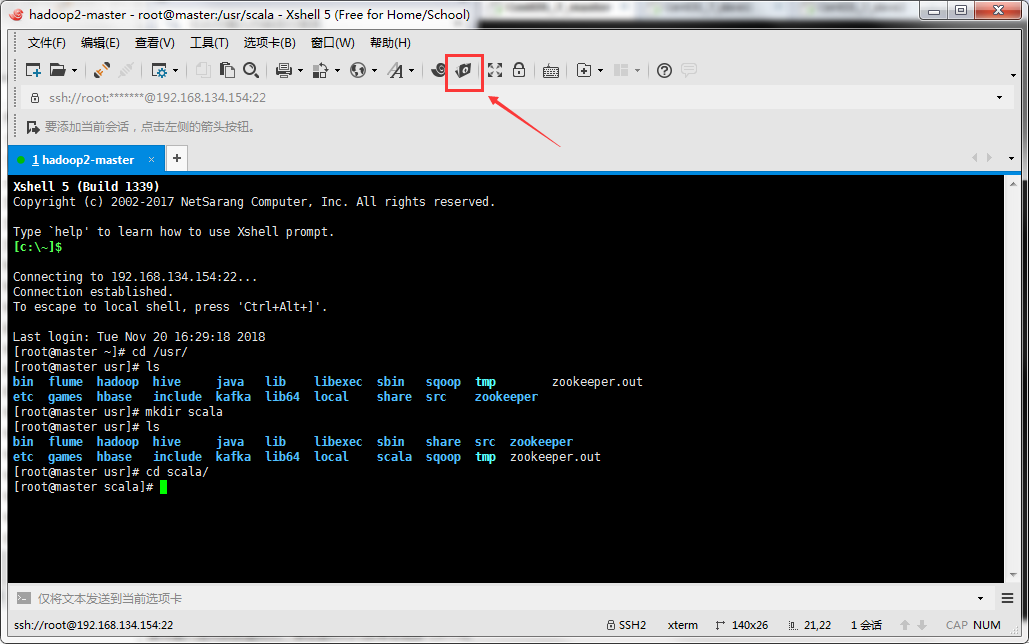Expand the Encoding dropdown arrow
The width and height of the screenshot is (1029, 644).
point(375,71)
